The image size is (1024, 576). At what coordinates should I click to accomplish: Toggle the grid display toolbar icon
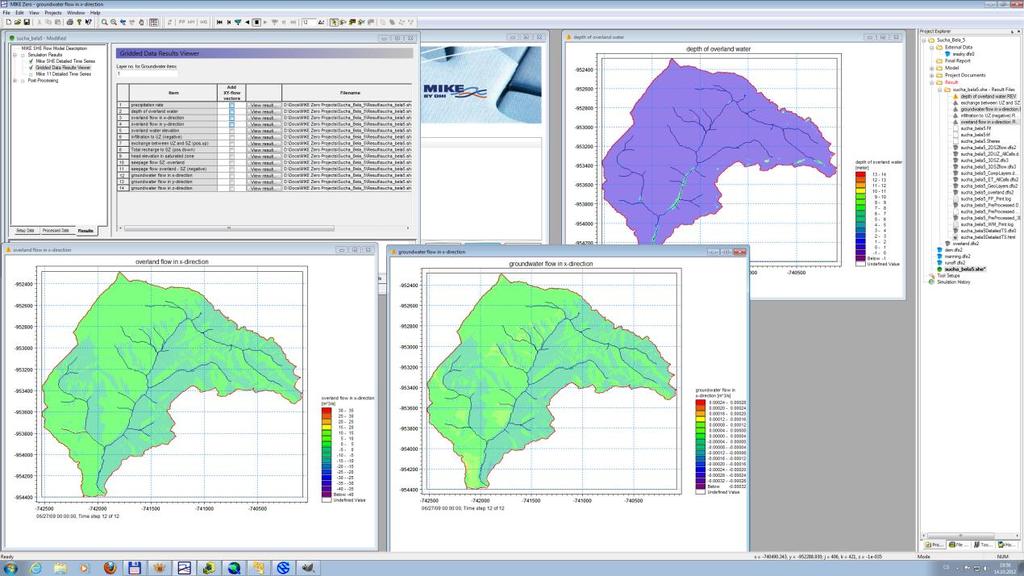(x=154, y=22)
